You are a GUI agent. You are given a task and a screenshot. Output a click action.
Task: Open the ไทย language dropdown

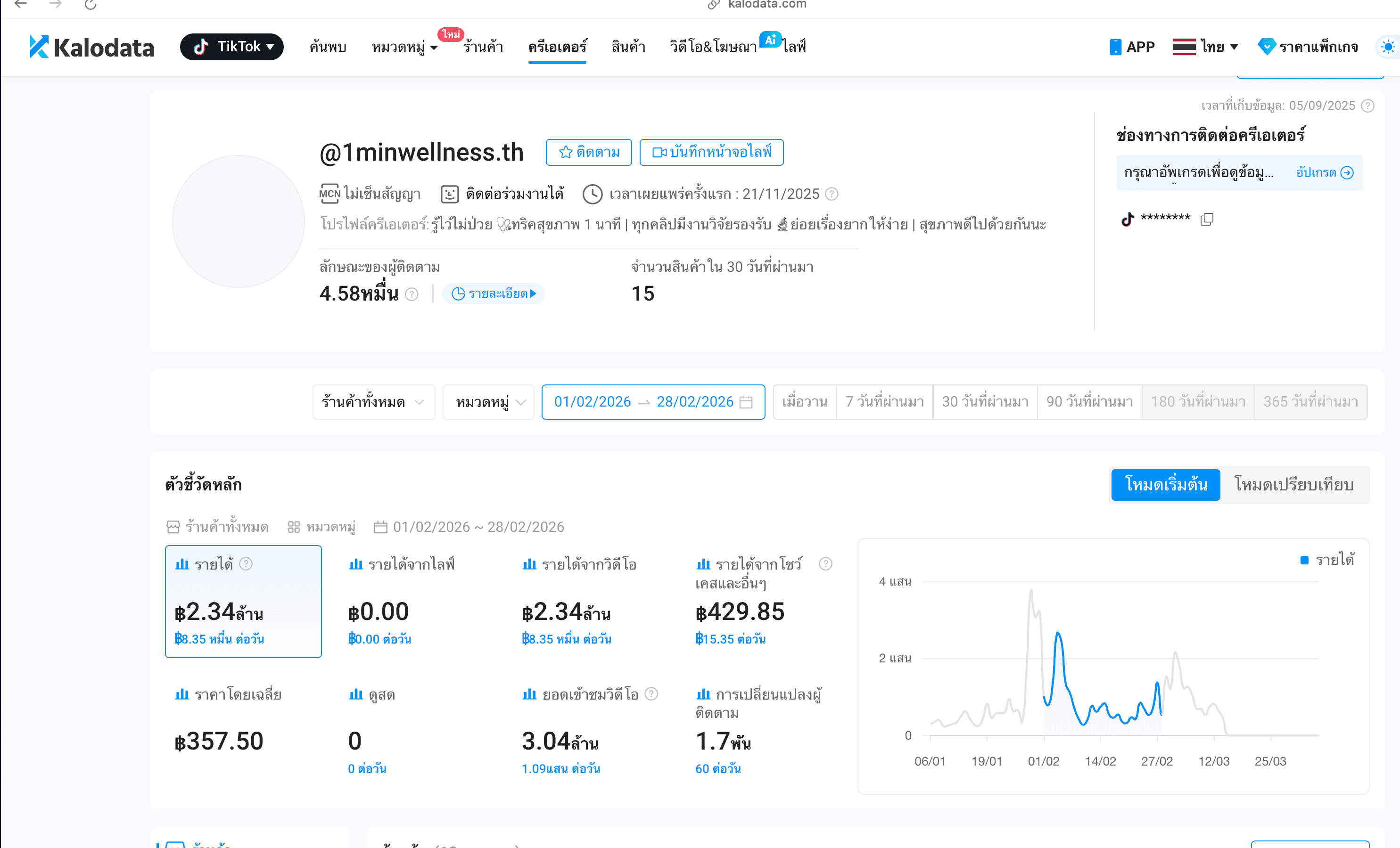coord(1219,47)
